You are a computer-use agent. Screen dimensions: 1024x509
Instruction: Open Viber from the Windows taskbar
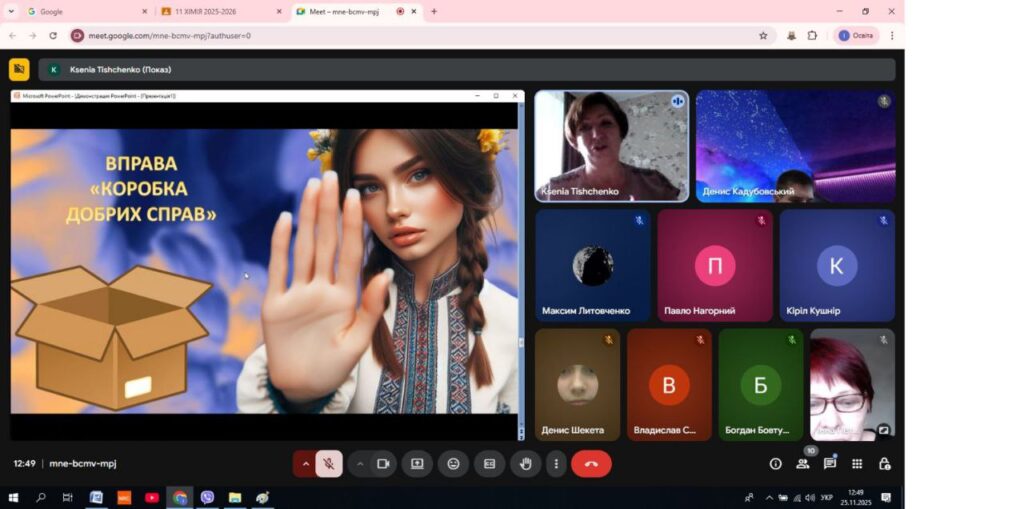click(207, 497)
